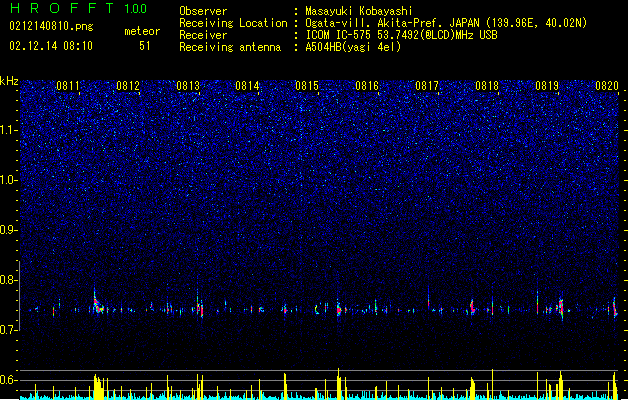Click the 0818 time axis marker
The height and width of the screenshot is (400, 629).
487,86
